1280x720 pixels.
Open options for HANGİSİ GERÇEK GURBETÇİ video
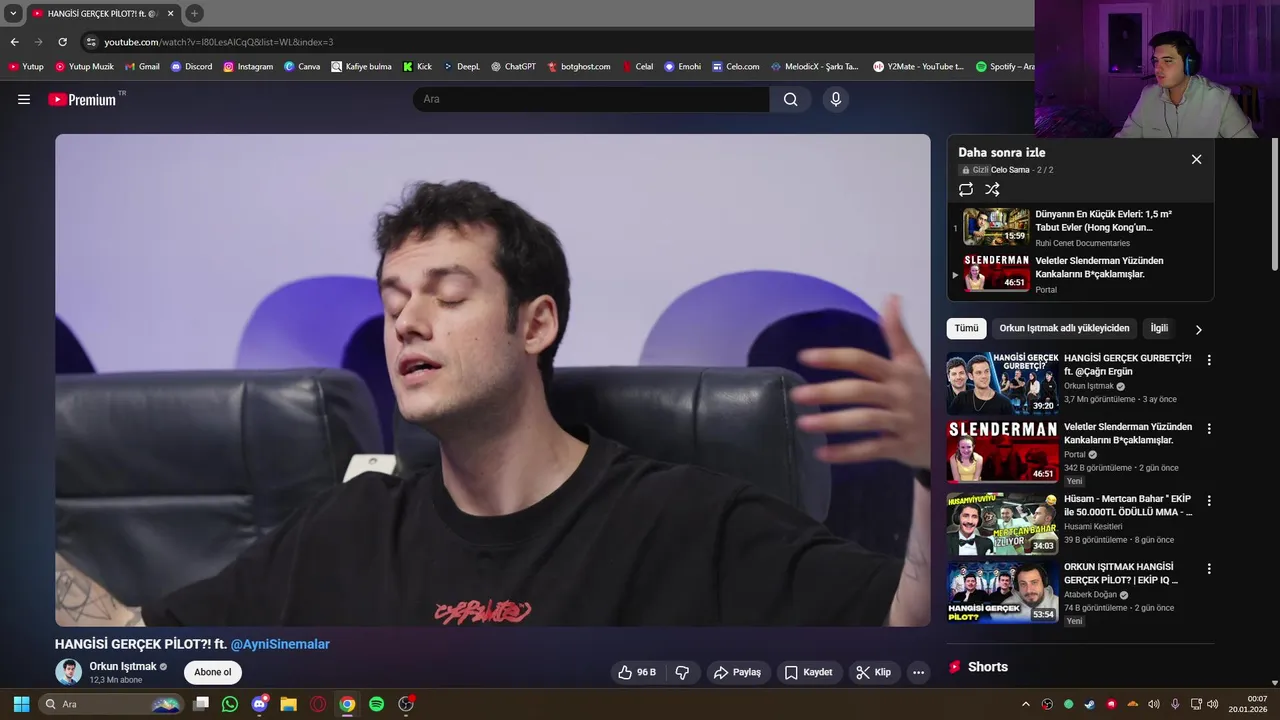(x=1209, y=360)
